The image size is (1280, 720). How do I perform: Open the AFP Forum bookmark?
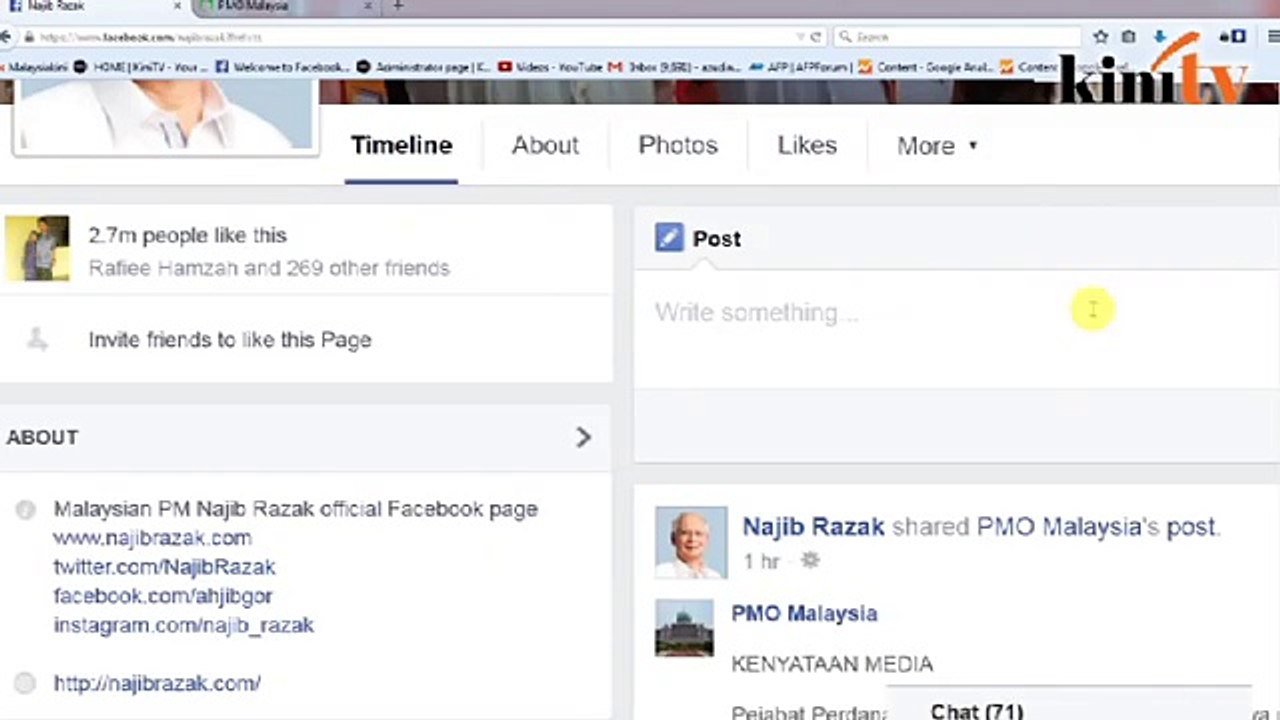coord(798,67)
